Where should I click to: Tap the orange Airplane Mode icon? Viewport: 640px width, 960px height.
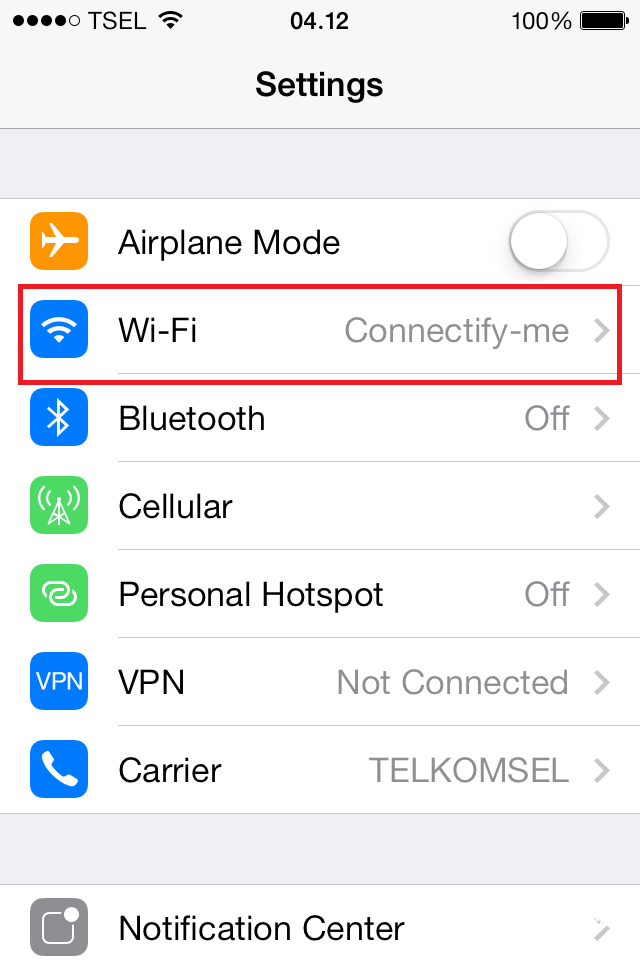coord(59,241)
